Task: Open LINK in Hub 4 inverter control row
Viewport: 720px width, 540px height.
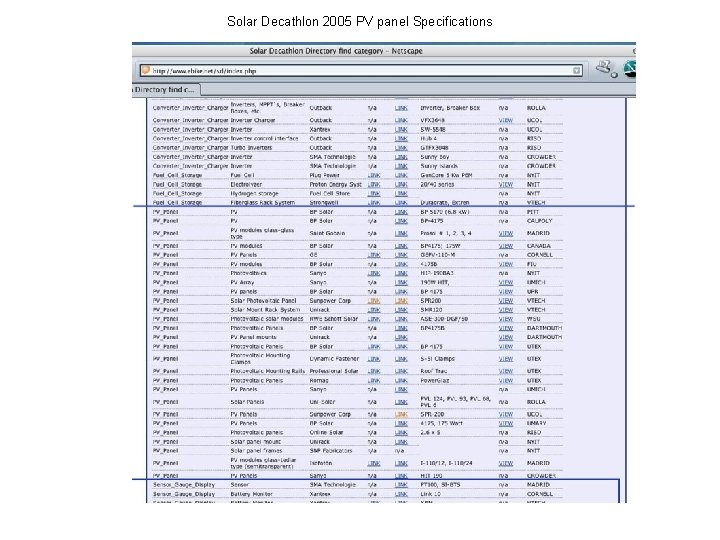Action: point(401,139)
